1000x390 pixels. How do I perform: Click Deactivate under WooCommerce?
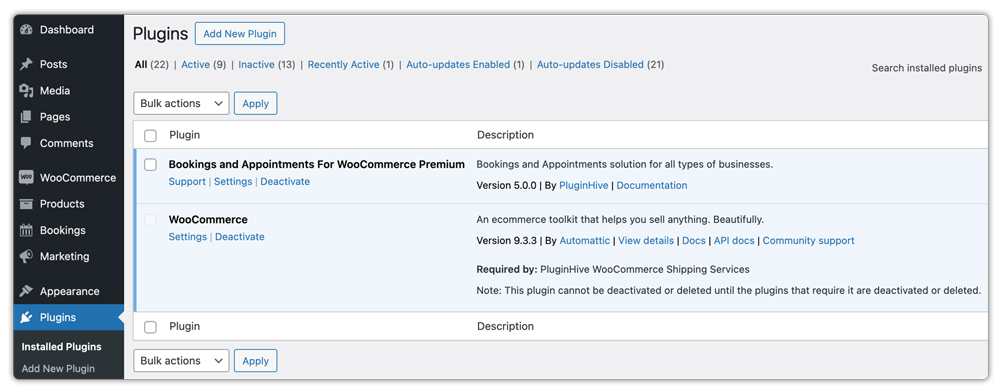(240, 237)
